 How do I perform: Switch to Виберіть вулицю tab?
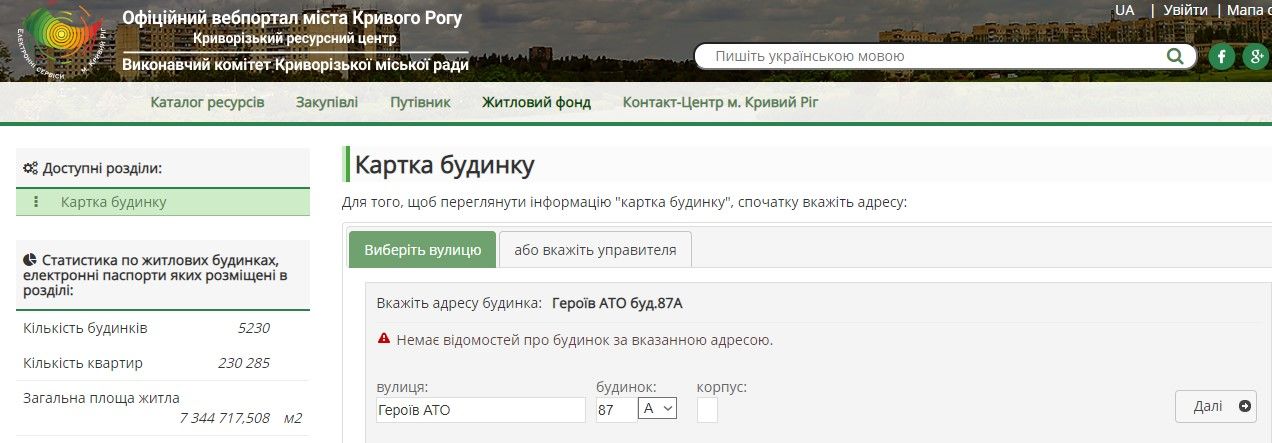(422, 250)
